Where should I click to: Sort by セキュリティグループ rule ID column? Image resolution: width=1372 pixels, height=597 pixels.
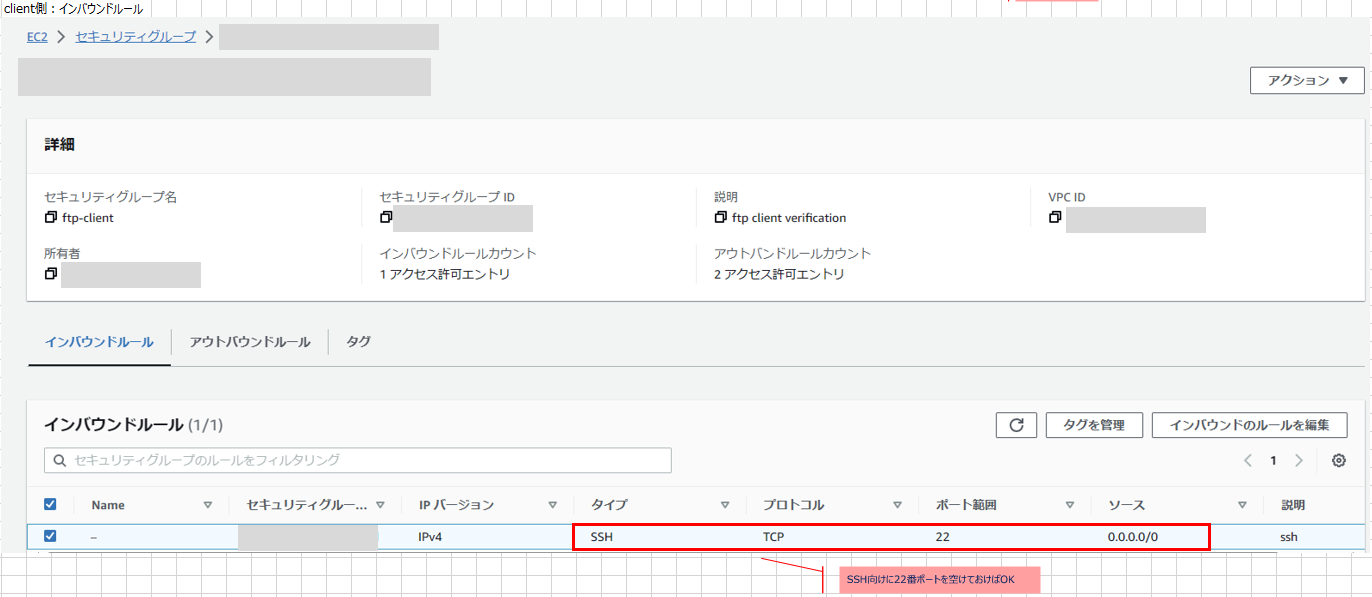[381, 505]
